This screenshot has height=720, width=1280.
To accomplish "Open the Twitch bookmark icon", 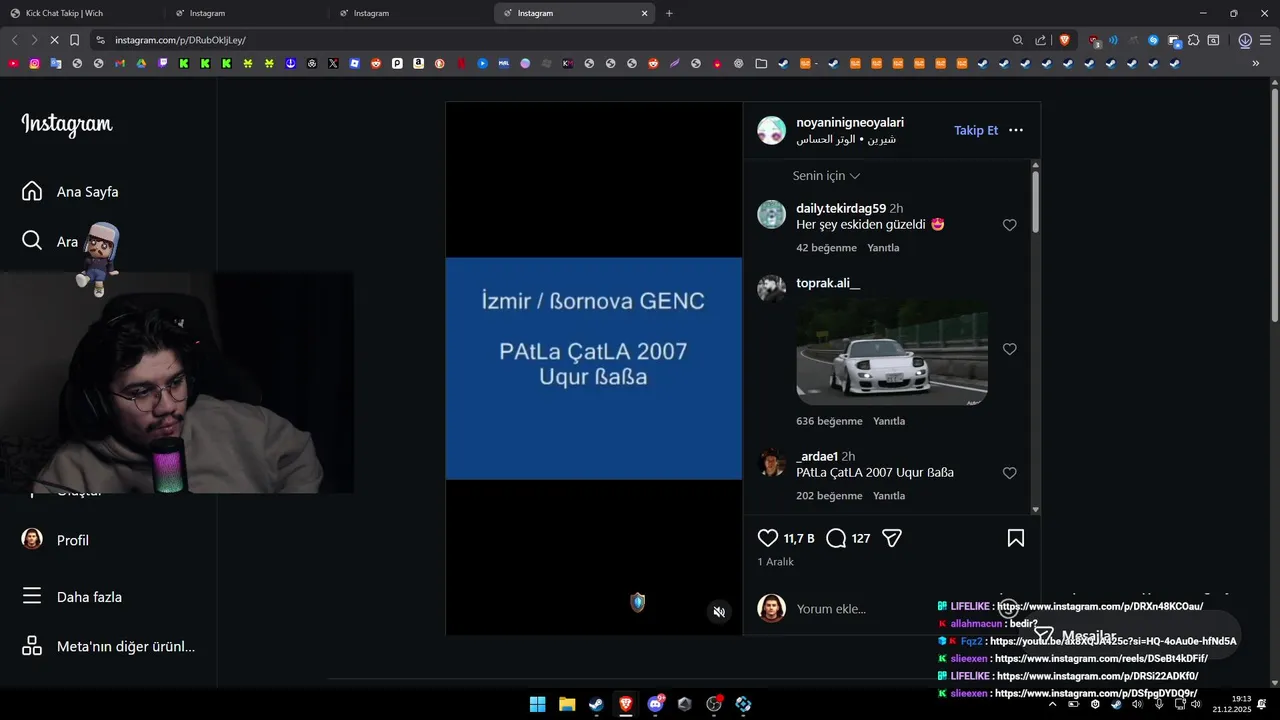I will click(162, 63).
